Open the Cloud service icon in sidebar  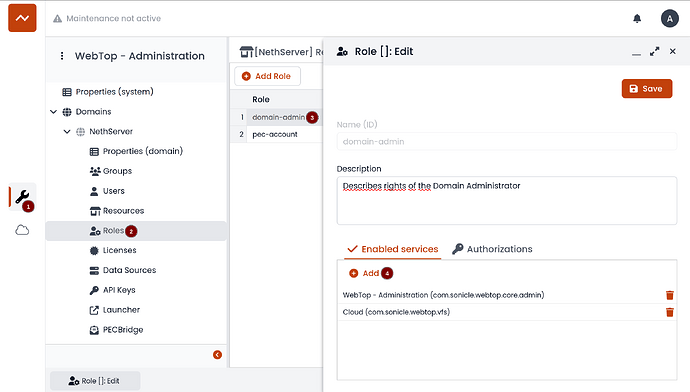[22, 230]
